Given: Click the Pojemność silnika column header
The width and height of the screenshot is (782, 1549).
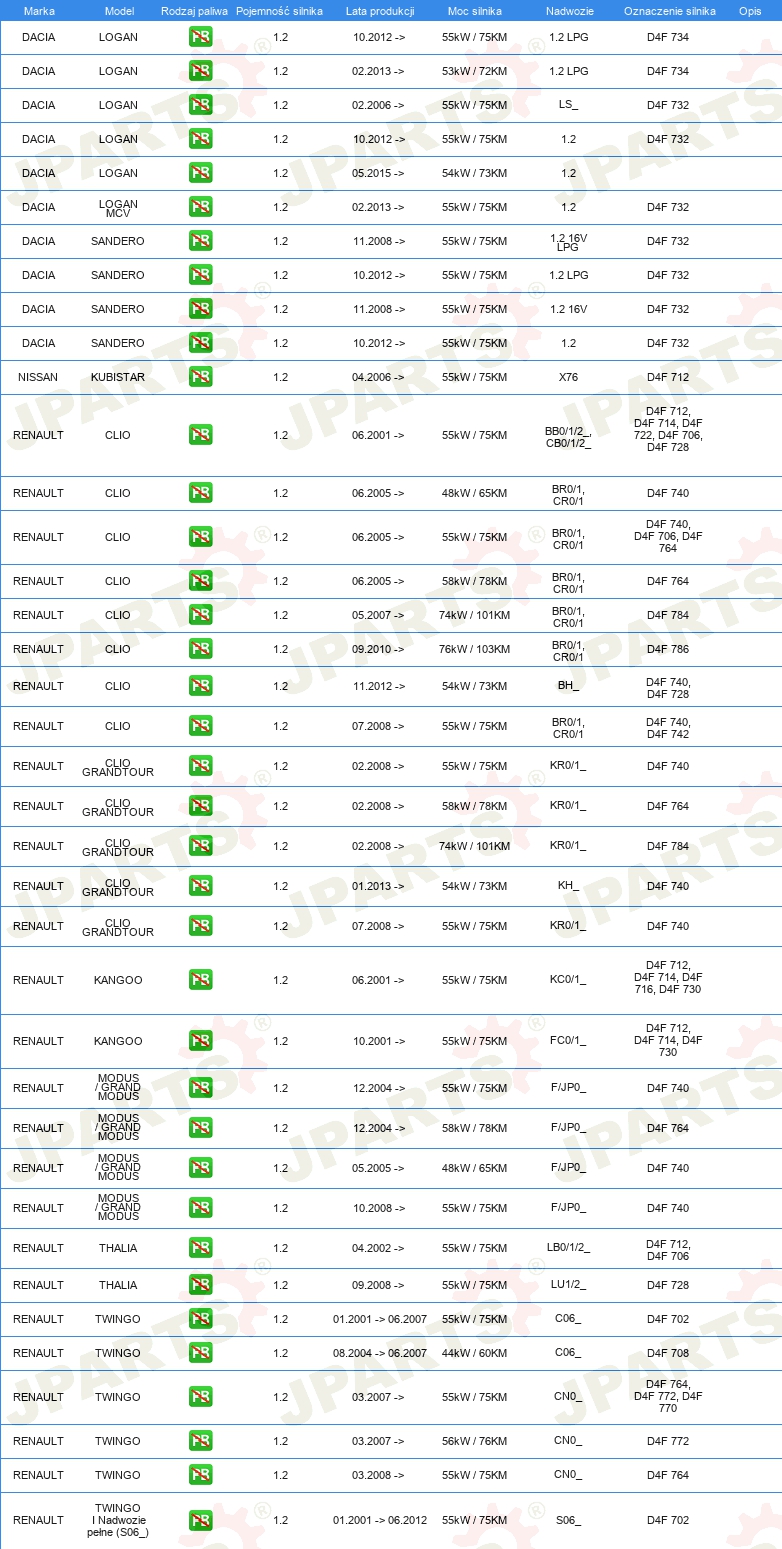Looking at the screenshot, I should pos(280,10).
